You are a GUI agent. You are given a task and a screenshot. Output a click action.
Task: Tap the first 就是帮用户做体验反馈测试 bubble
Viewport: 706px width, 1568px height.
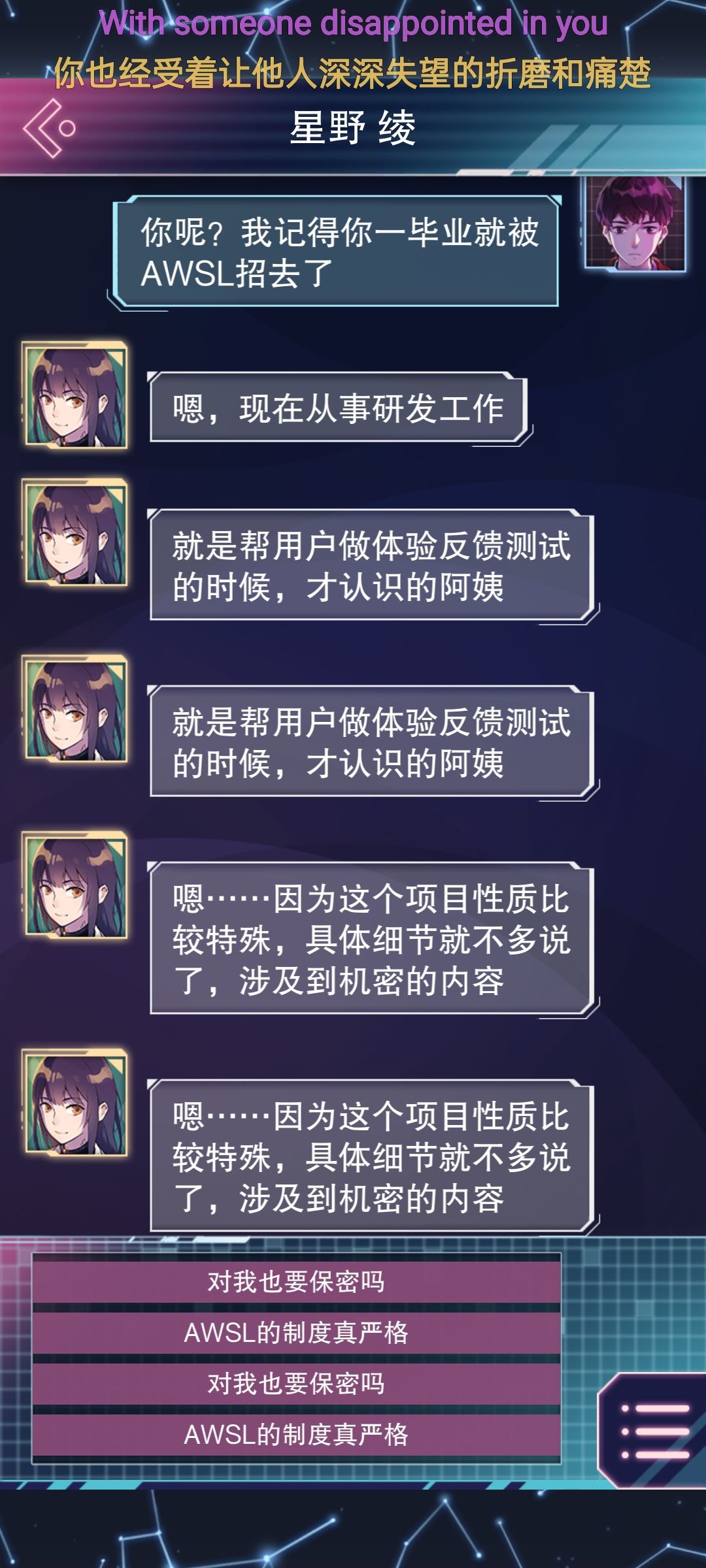(371, 564)
